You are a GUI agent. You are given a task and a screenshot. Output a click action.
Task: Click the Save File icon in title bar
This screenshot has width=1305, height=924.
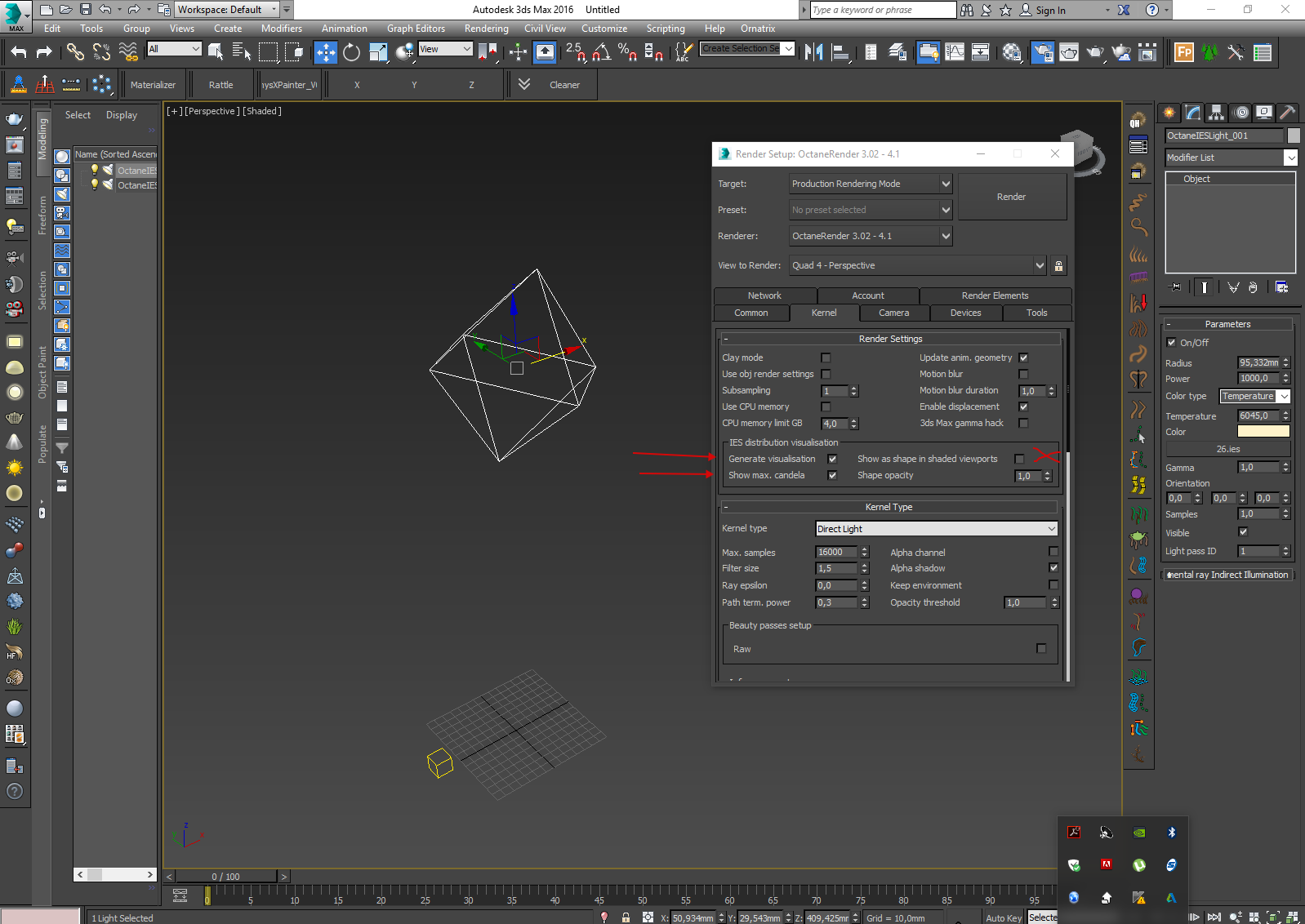pyautogui.click(x=85, y=10)
